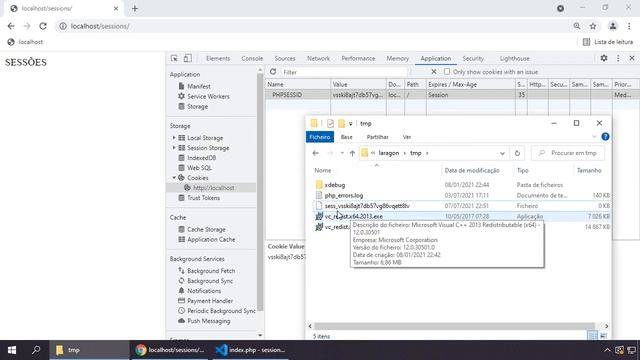Open Cache Storage entry
This screenshot has height=360, width=640.
[x=206, y=229]
